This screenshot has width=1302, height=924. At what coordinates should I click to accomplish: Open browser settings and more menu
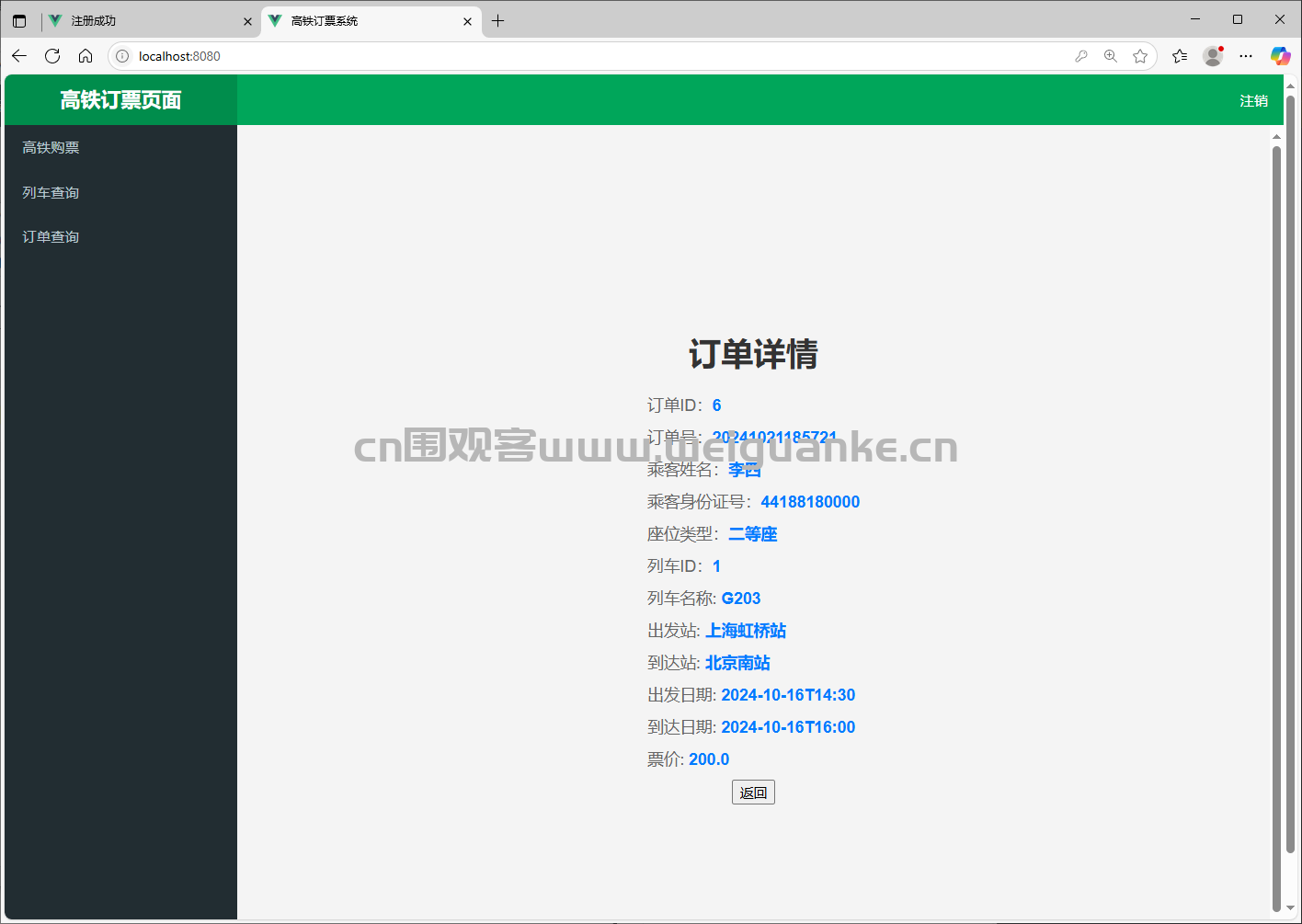[1246, 56]
